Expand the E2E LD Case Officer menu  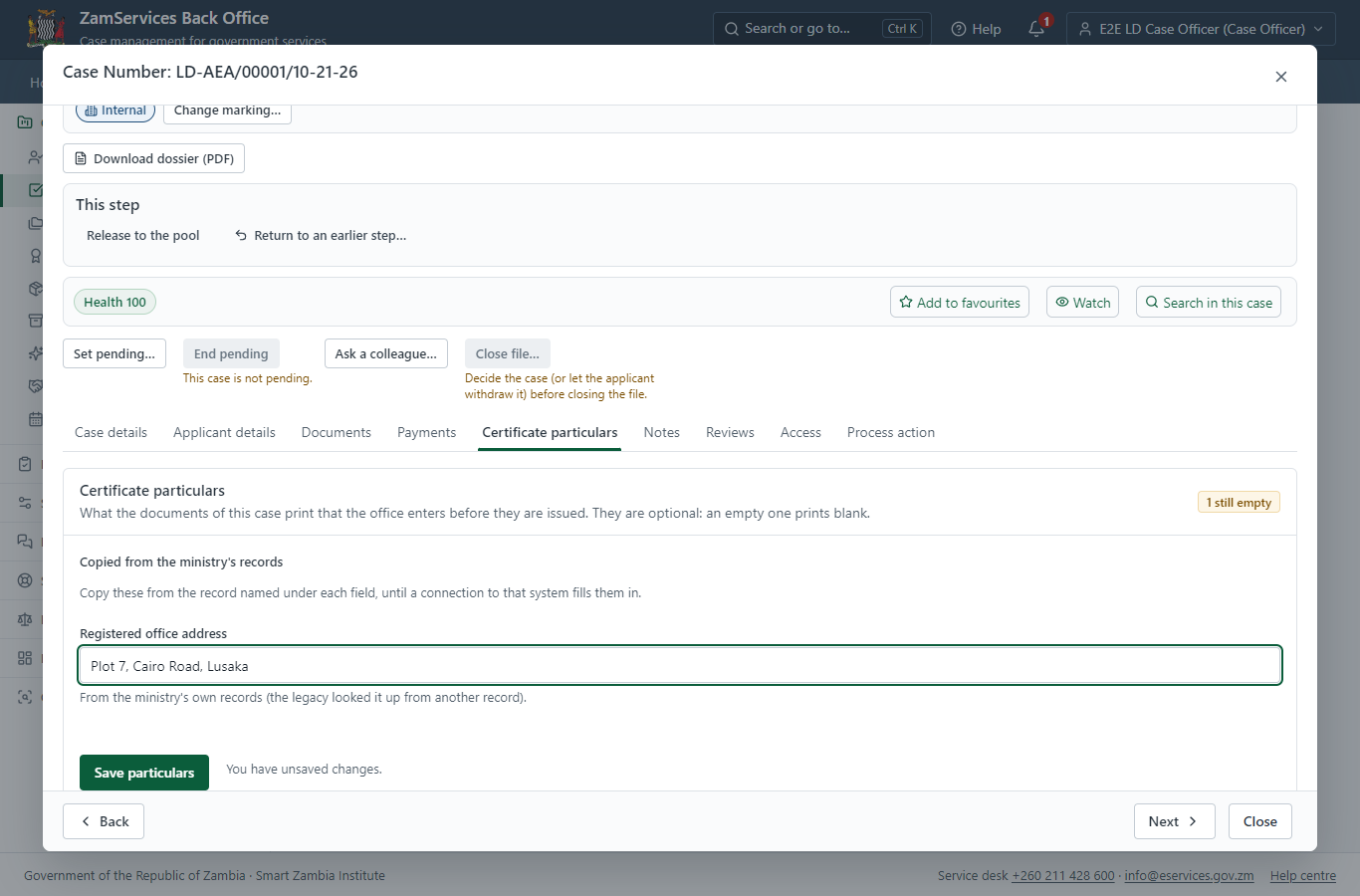point(1201,29)
